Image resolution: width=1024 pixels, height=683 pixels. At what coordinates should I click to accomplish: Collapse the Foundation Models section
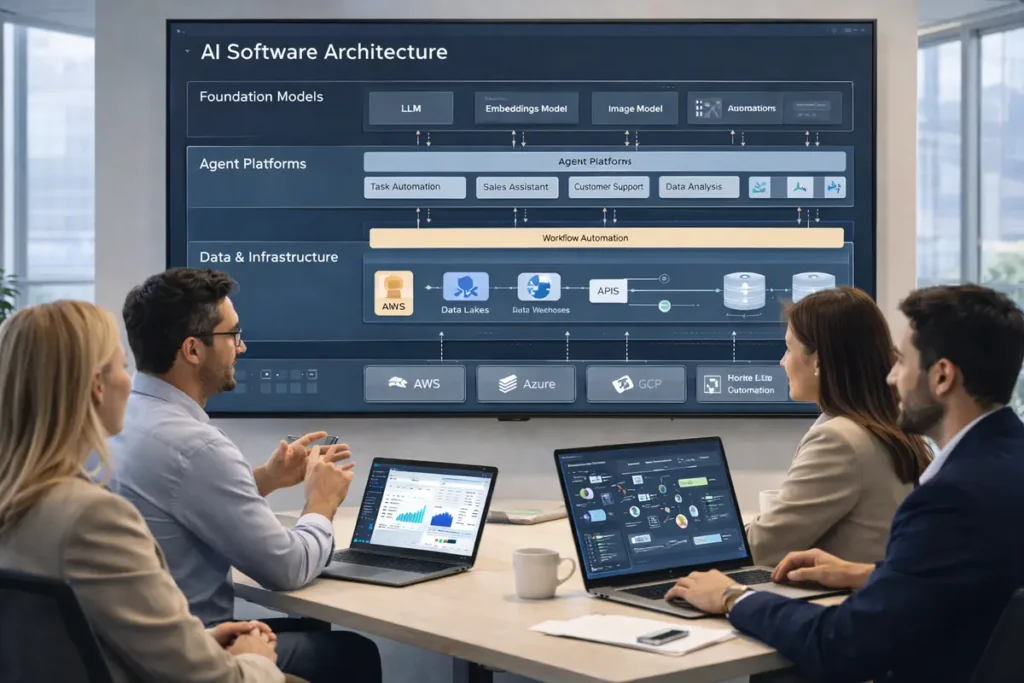[x=261, y=96]
